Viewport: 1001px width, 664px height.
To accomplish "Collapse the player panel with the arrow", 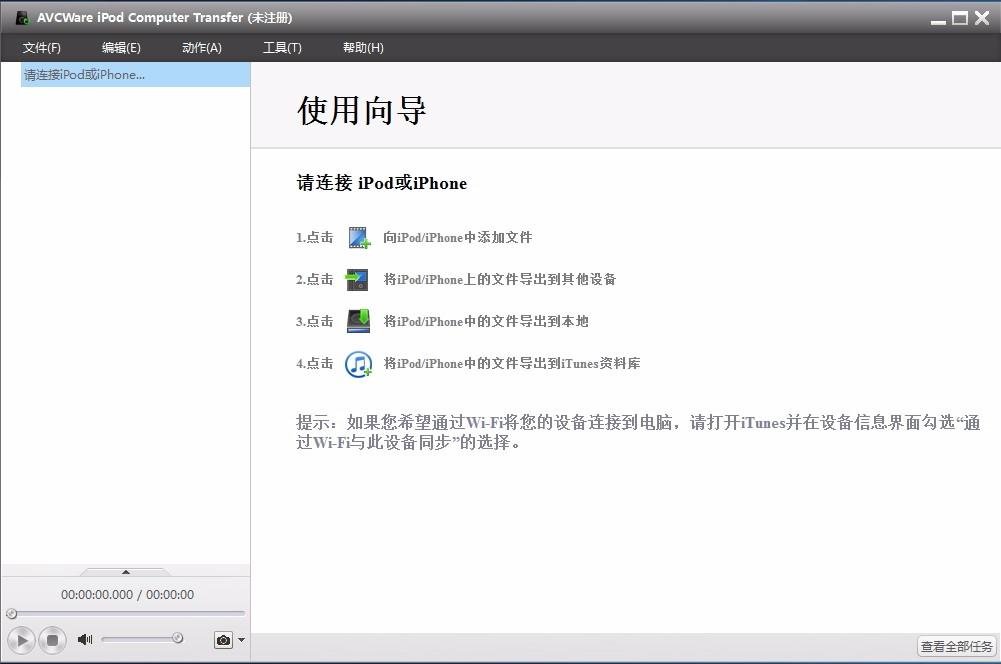I will [126, 571].
